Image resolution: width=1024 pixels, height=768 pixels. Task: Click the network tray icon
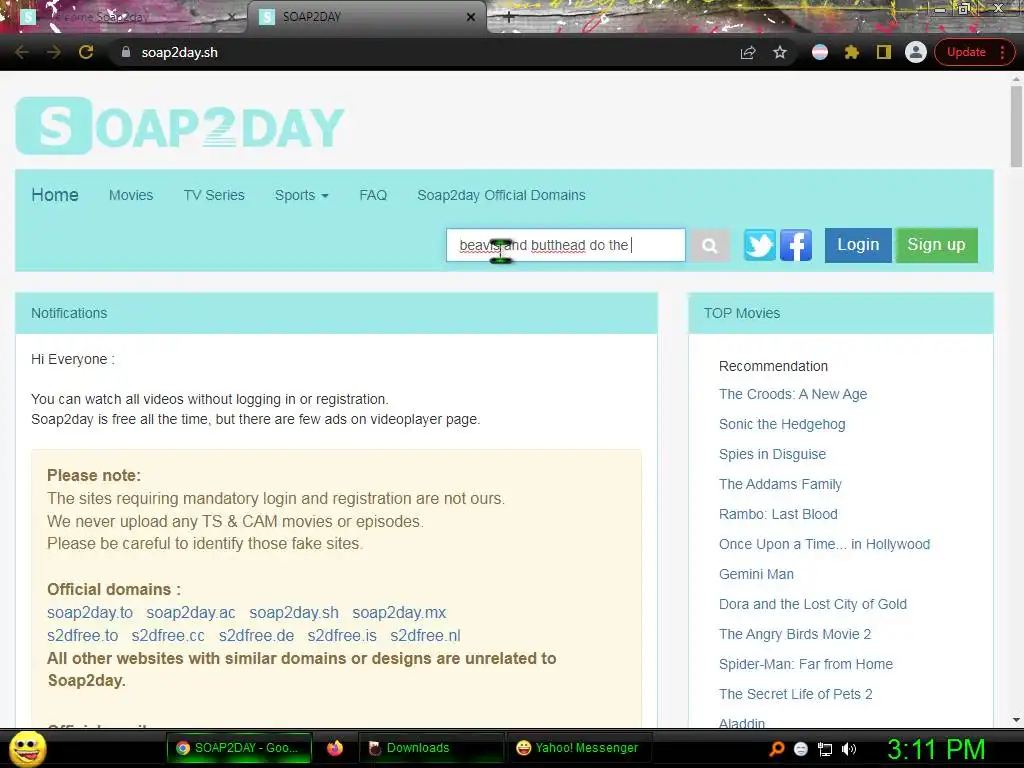[x=825, y=749]
